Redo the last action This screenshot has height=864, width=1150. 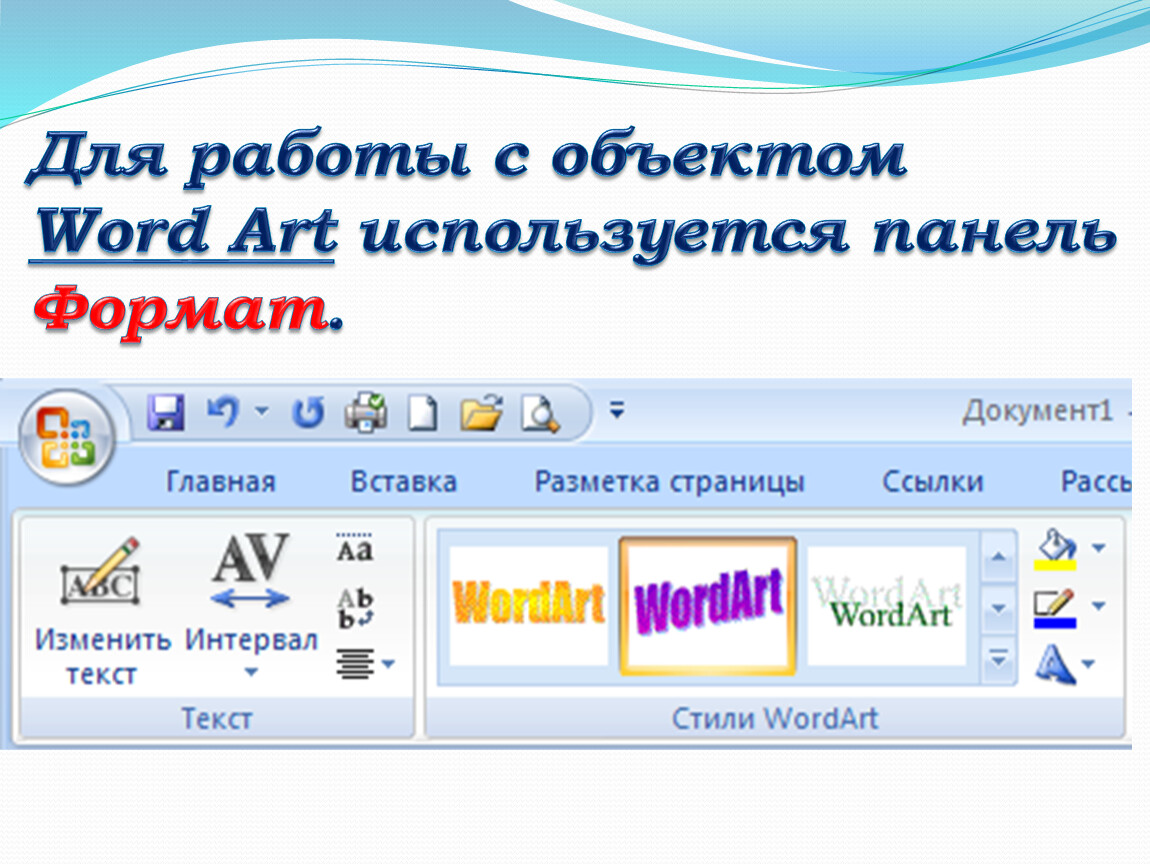point(308,411)
